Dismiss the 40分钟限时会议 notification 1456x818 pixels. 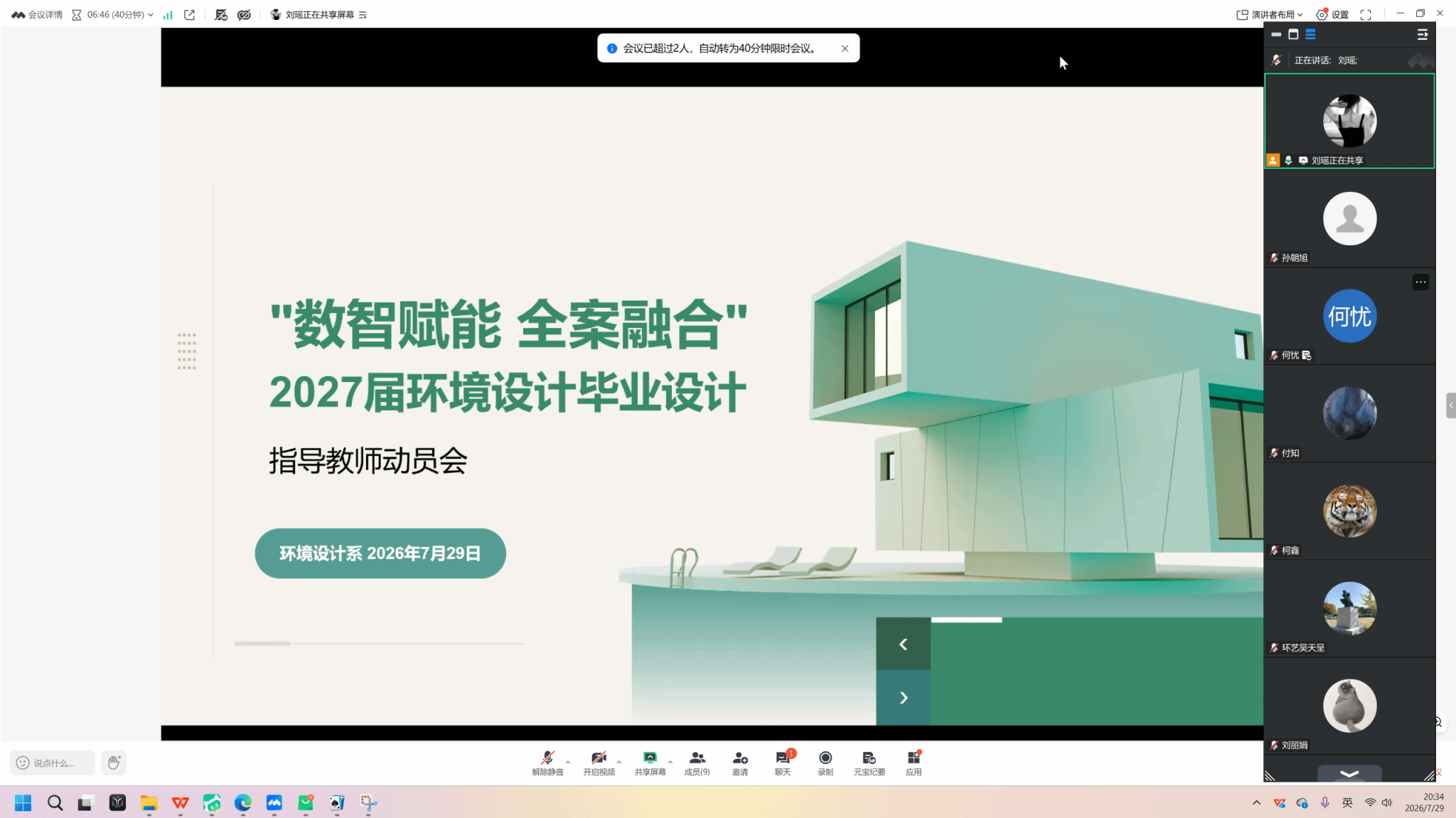pyautogui.click(x=845, y=48)
